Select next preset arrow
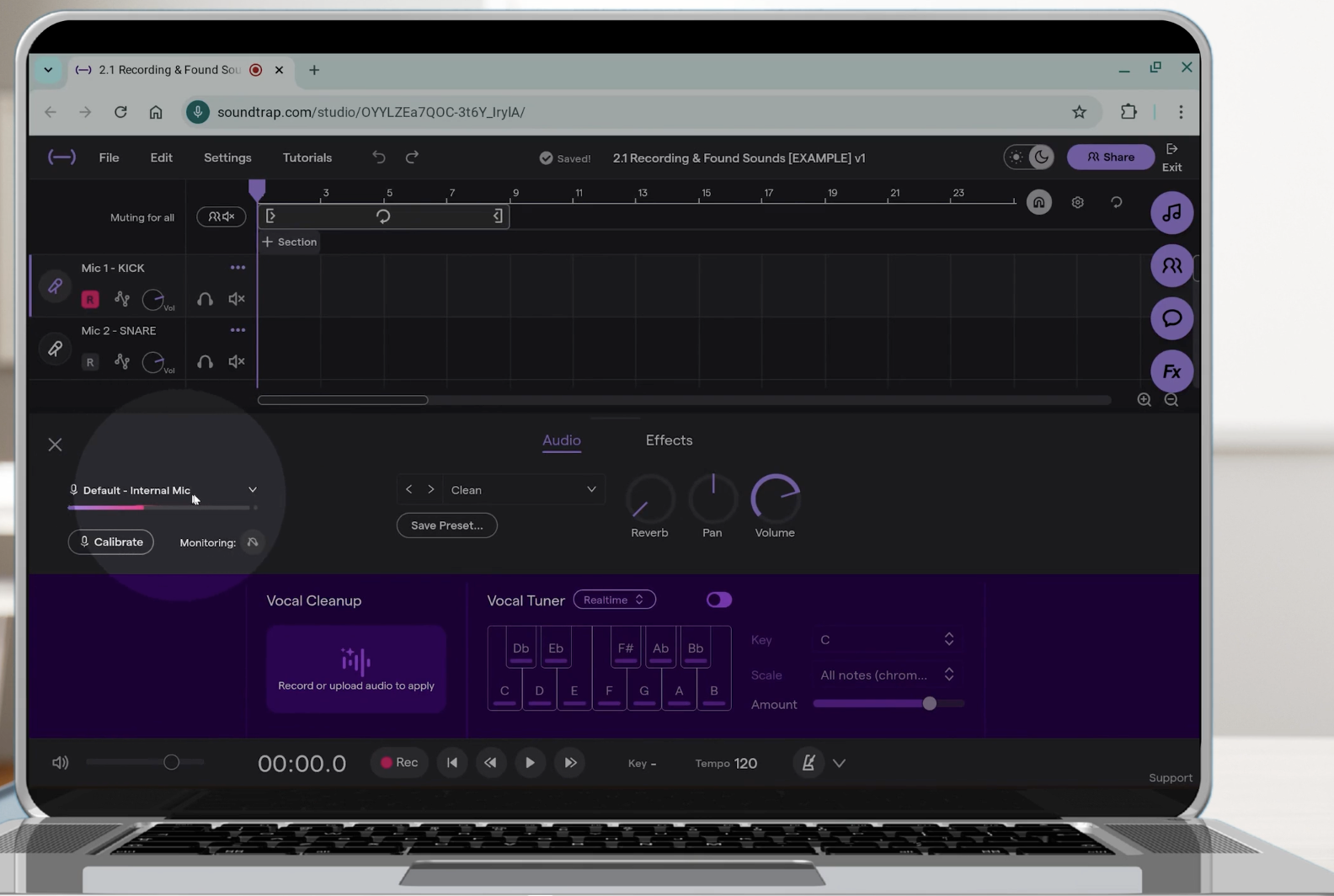The height and width of the screenshot is (896, 1334). 431,490
